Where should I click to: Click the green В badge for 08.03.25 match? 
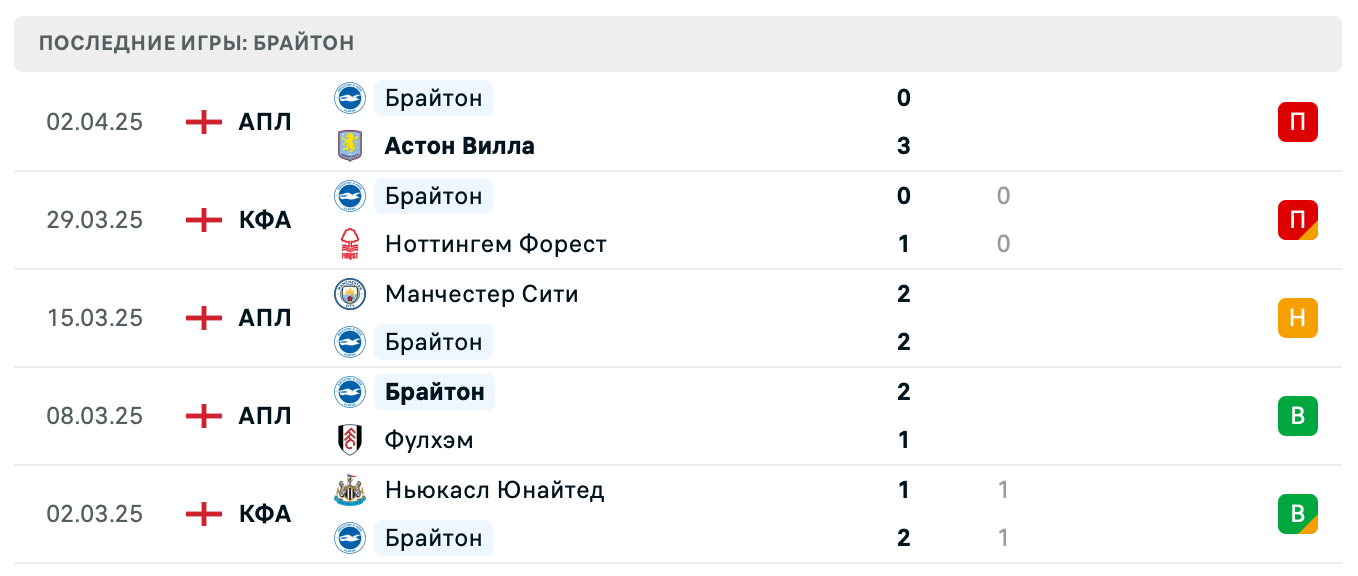pyautogui.click(x=1297, y=416)
